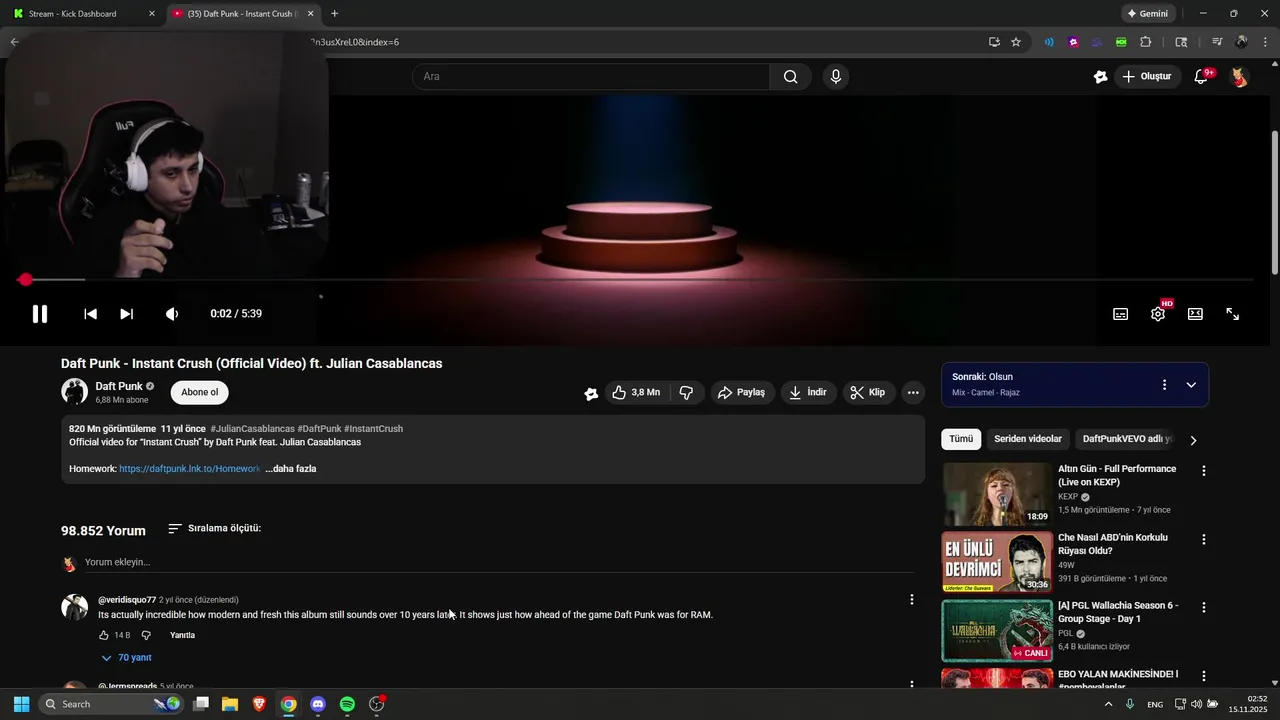
Task: Show hidden system tray icons
Action: pos(1107,704)
